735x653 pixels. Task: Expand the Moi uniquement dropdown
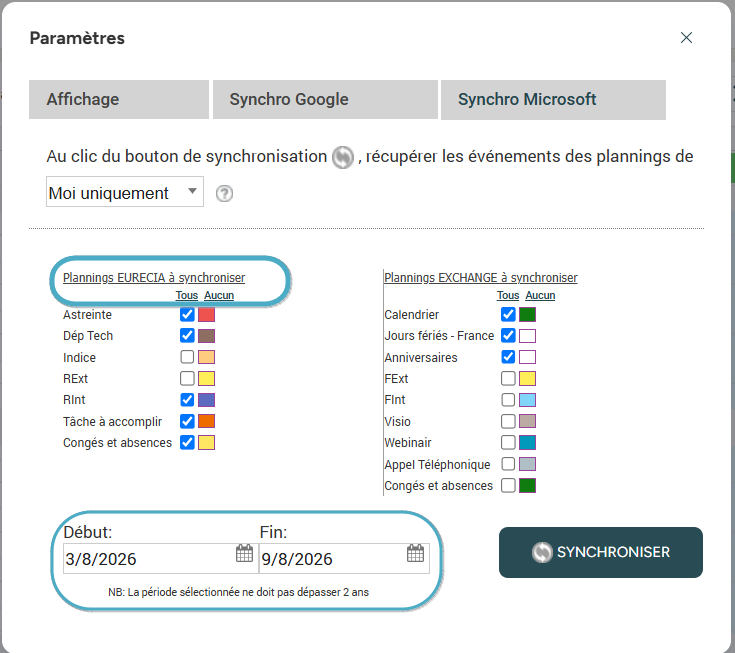coord(125,192)
